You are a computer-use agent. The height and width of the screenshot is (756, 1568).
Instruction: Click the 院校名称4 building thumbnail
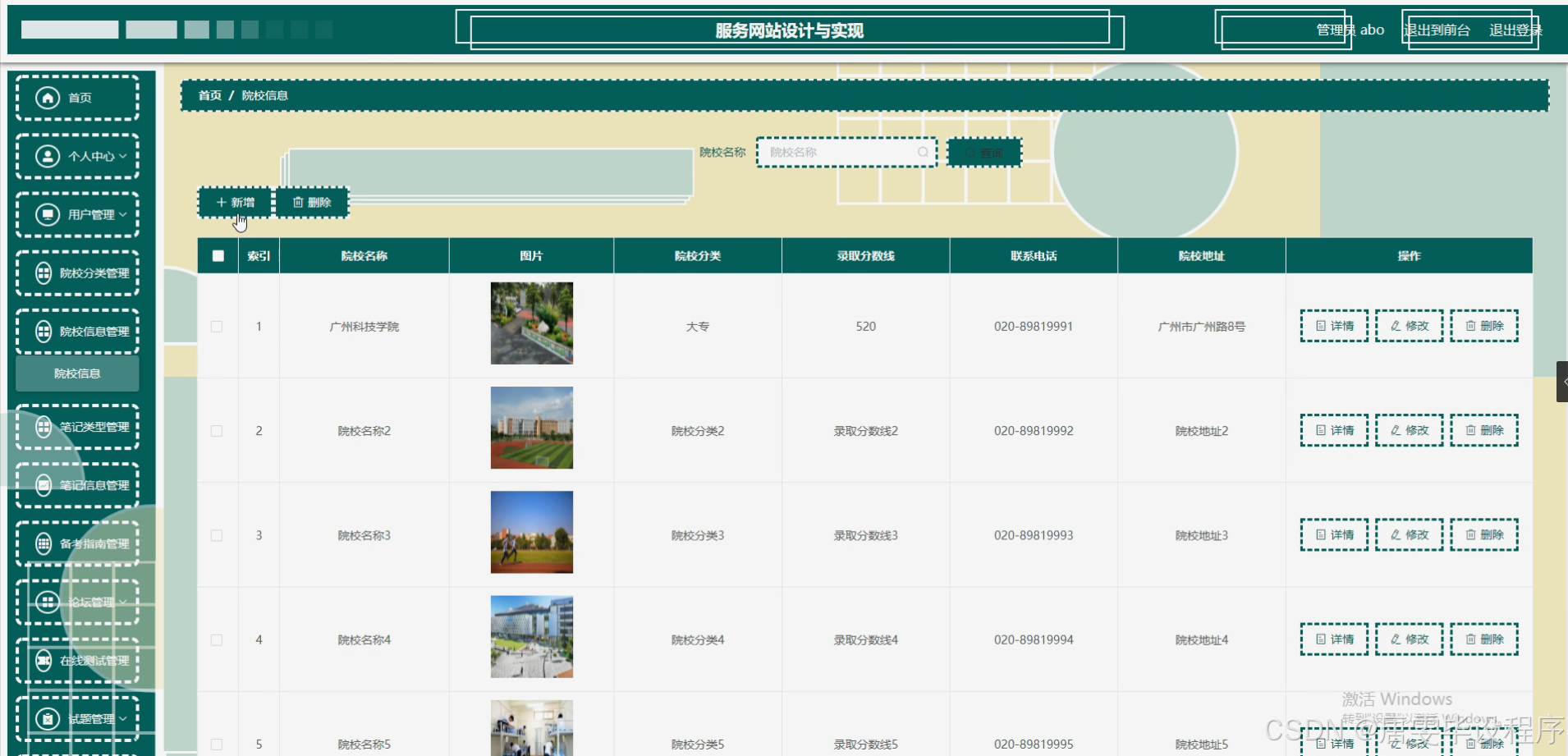coord(532,637)
